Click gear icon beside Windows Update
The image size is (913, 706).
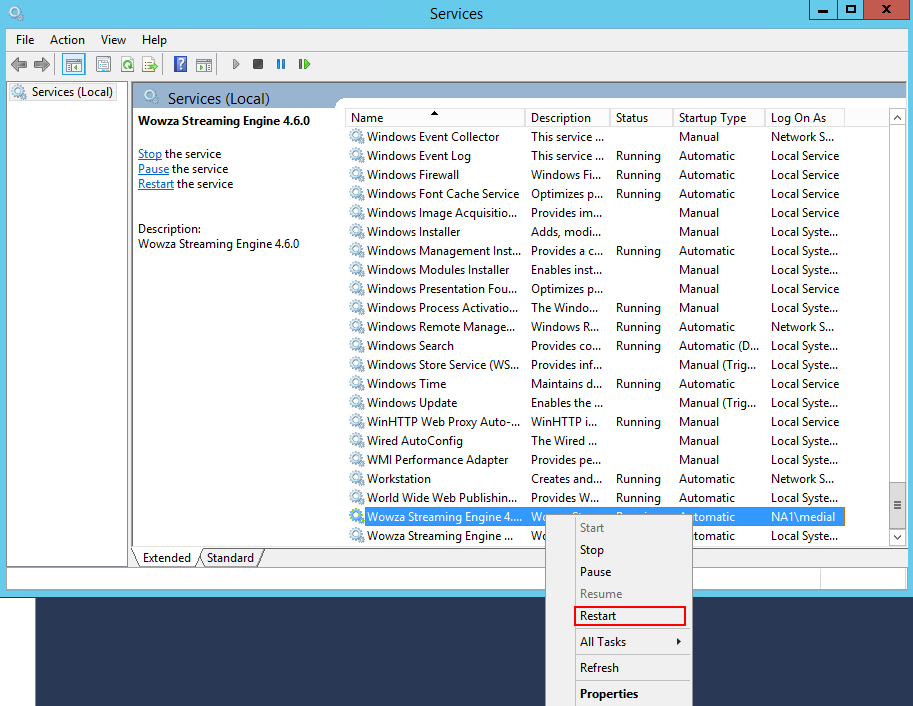point(356,403)
